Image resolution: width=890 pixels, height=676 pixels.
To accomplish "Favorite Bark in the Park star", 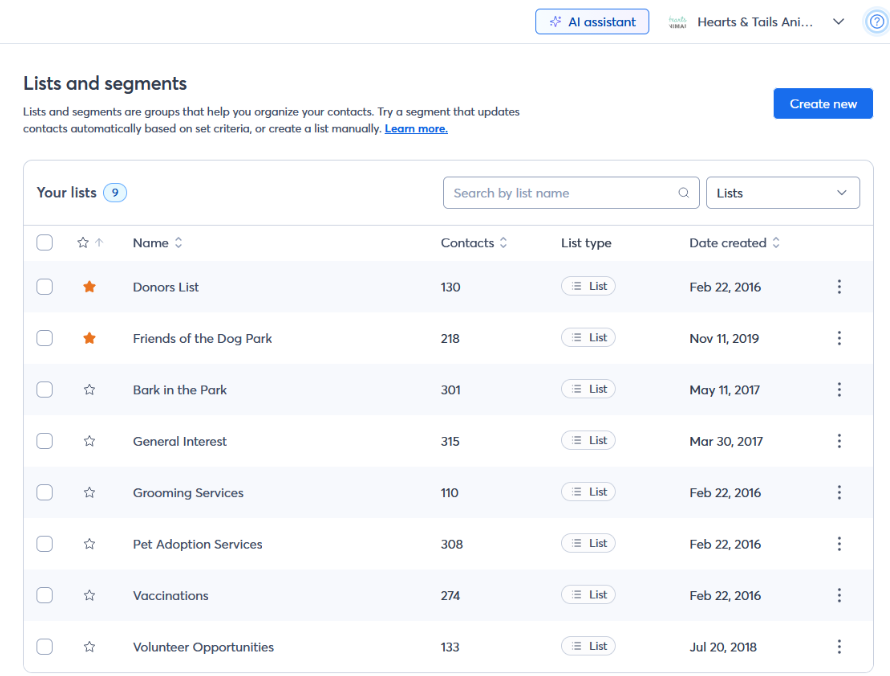I will 89,389.
